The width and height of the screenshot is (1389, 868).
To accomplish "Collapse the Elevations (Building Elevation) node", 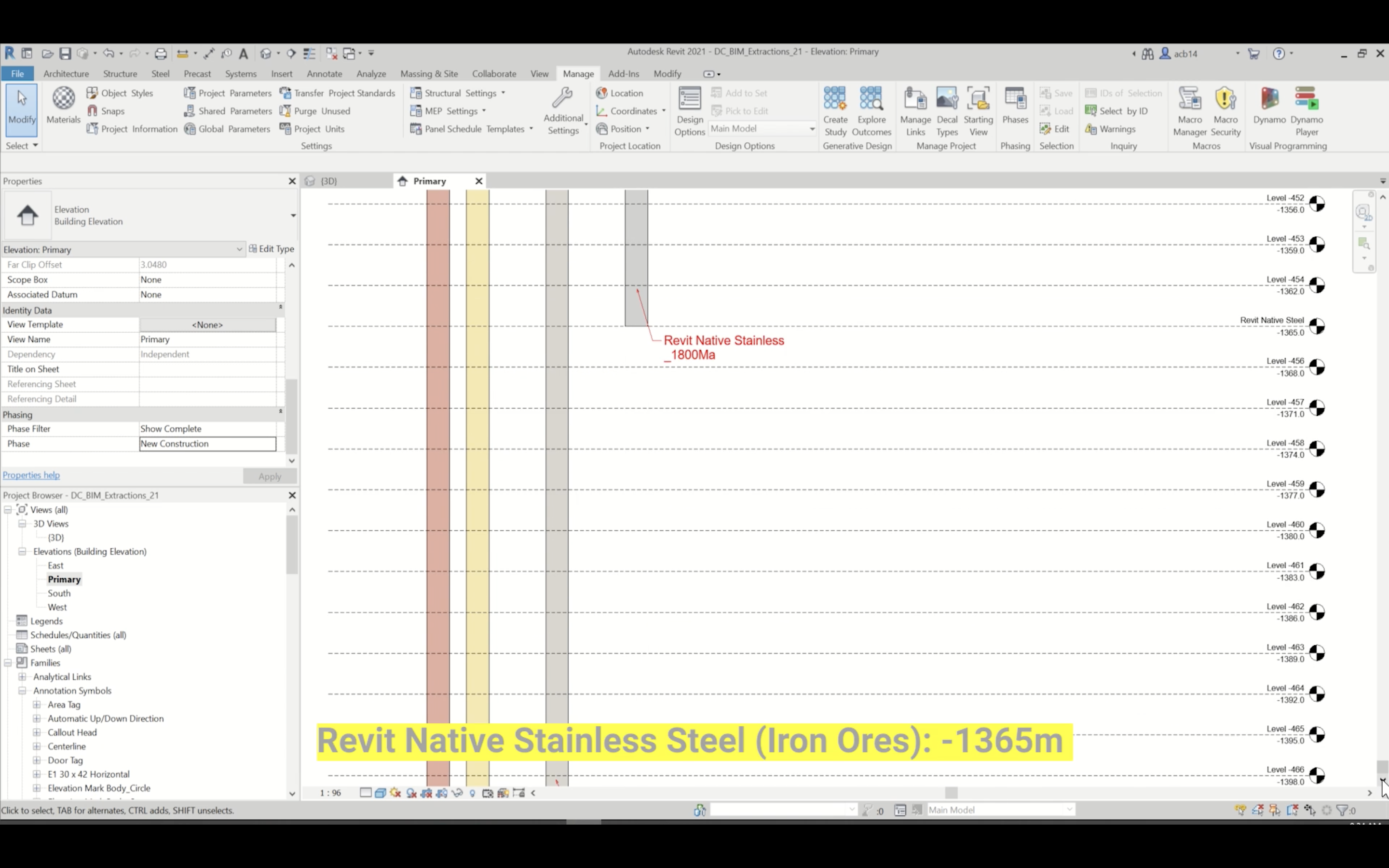I will click(22, 551).
